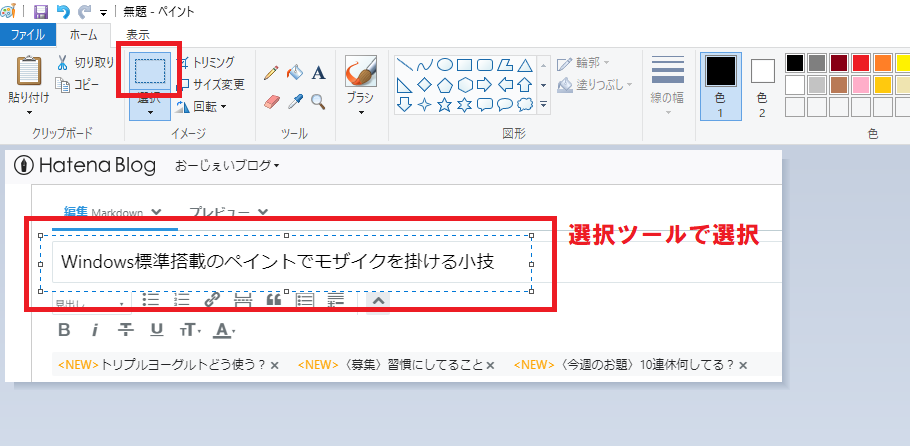Select the Magnifier tool
Screen dimensions: 910x446
[318, 102]
